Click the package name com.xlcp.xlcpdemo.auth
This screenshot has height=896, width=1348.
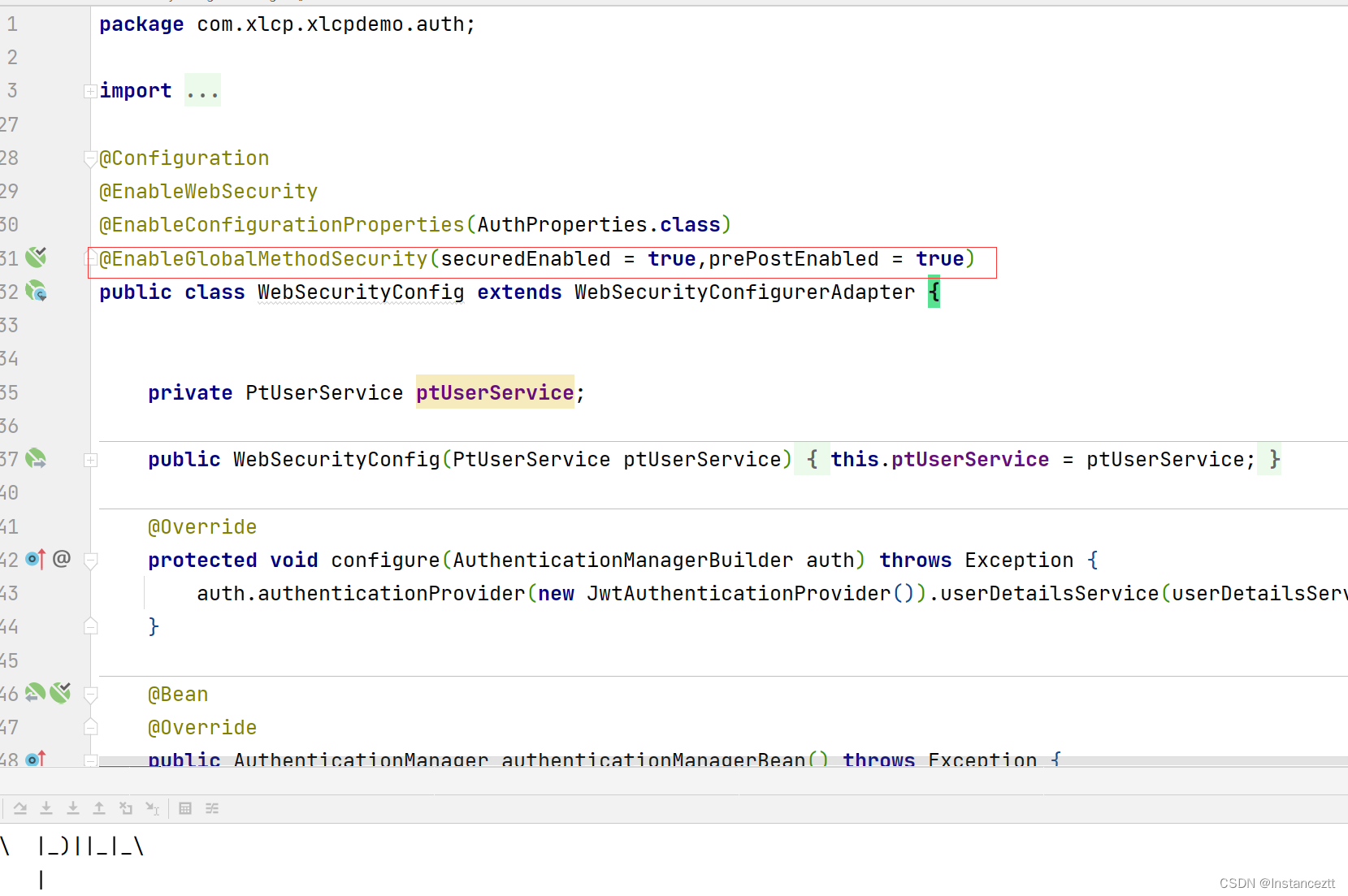[330, 24]
